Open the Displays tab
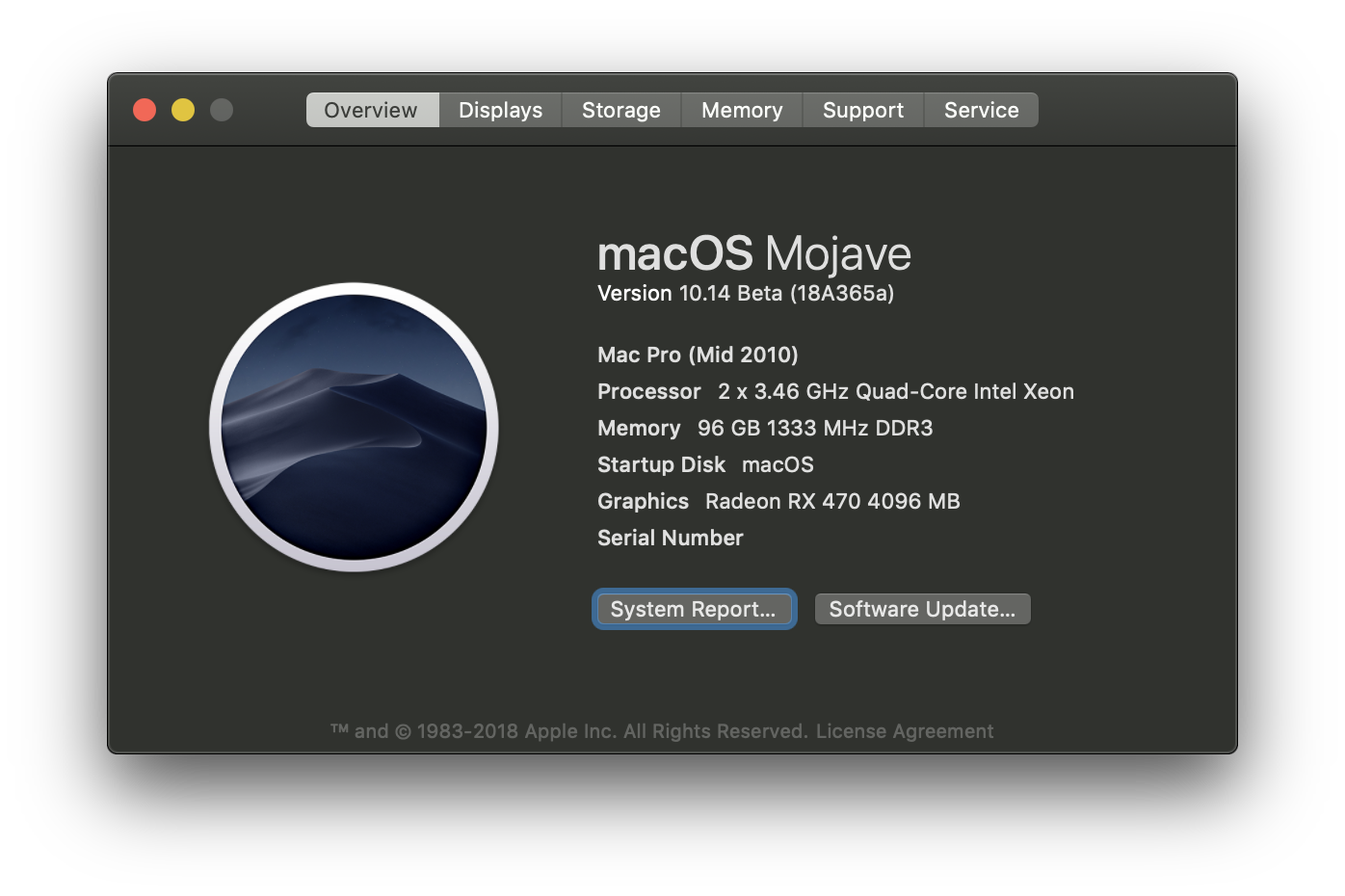The height and width of the screenshot is (896, 1345). [x=500, y=110]
